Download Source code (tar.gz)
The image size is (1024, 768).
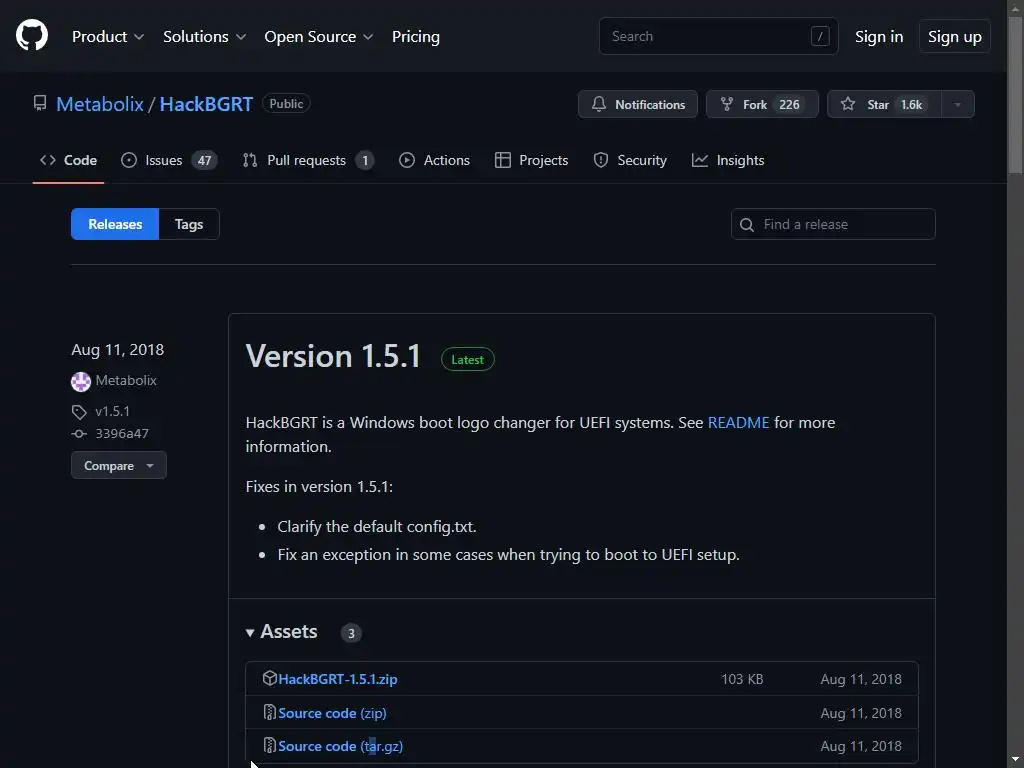pyautogui.click(x=340, y=746)
